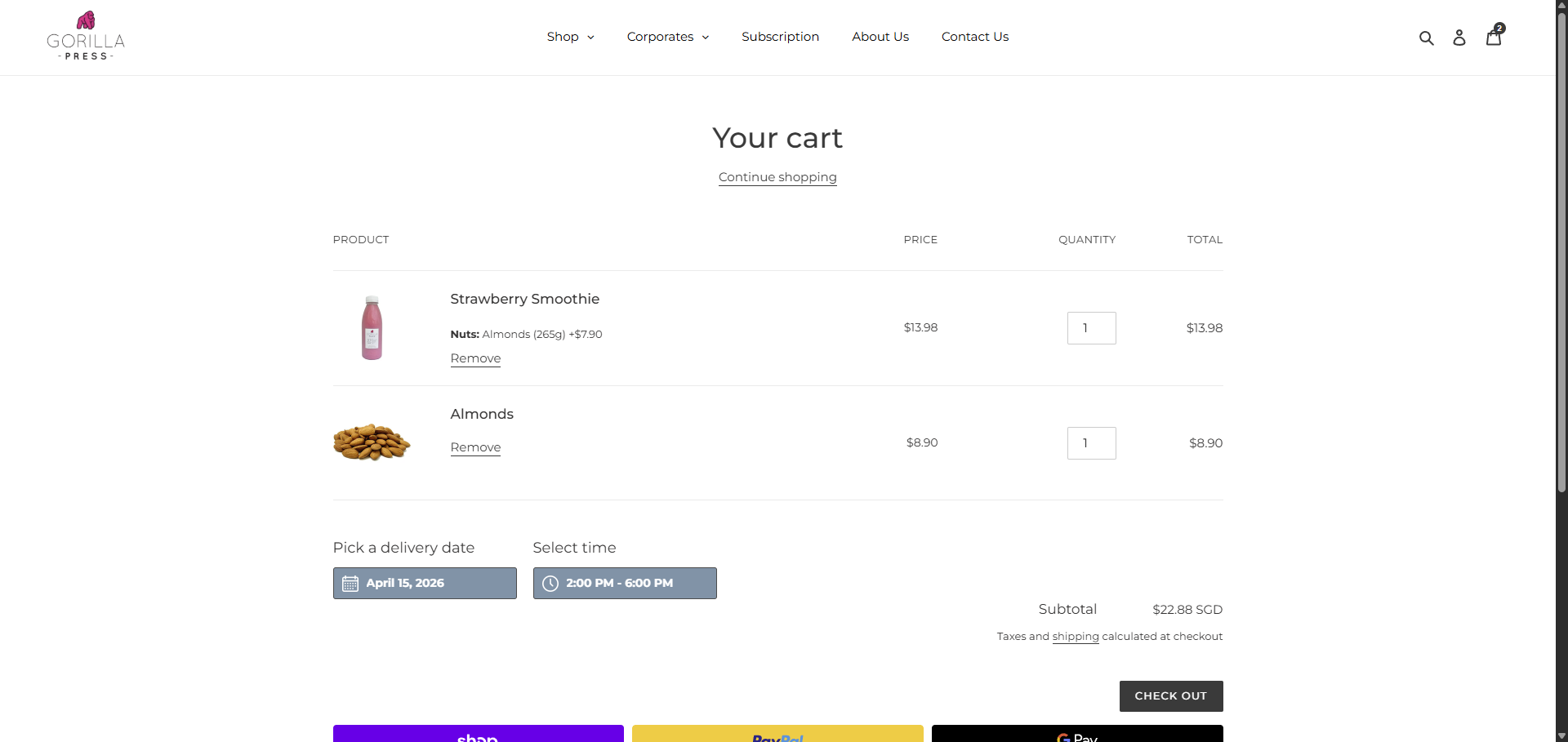
Task: Expand the Corporates dropdown menu
Action: (667, 37)
